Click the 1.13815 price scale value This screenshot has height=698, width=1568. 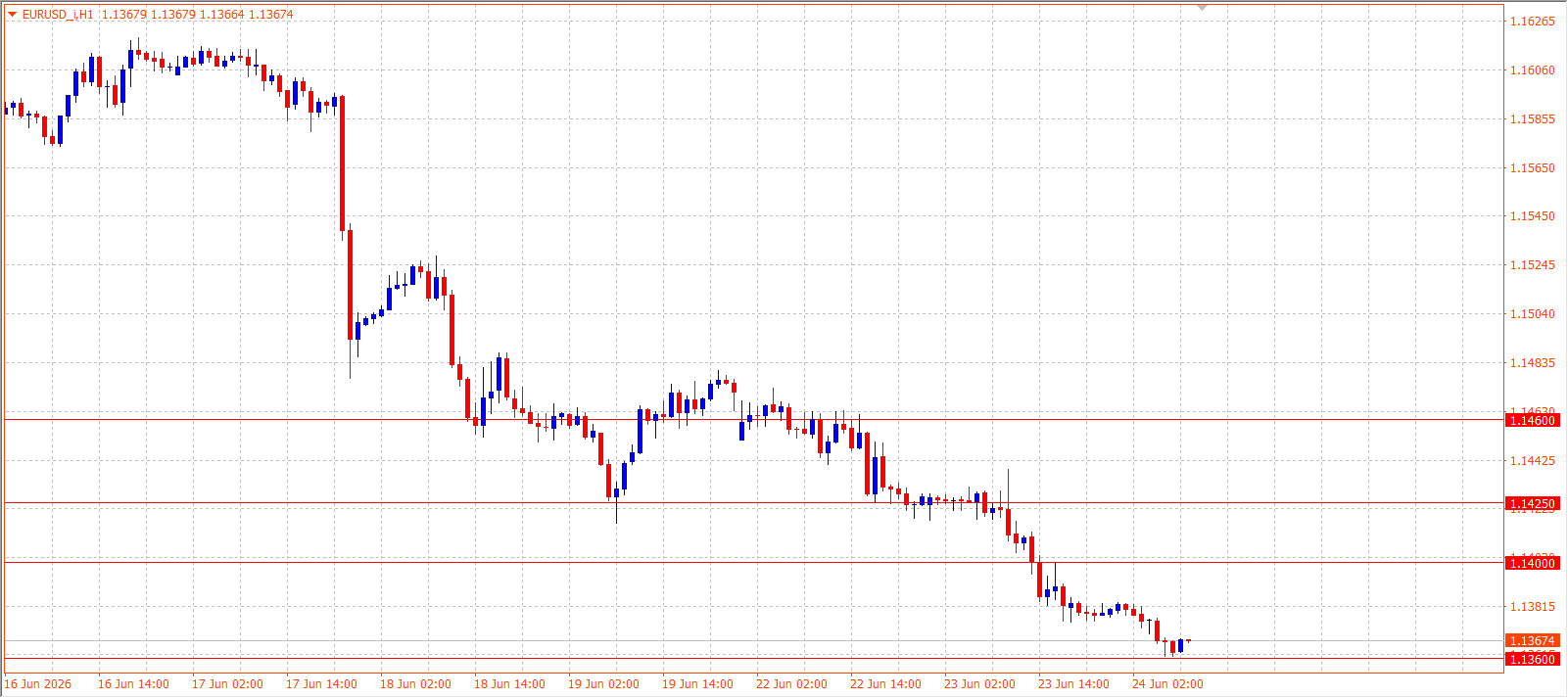[1532, 607]
